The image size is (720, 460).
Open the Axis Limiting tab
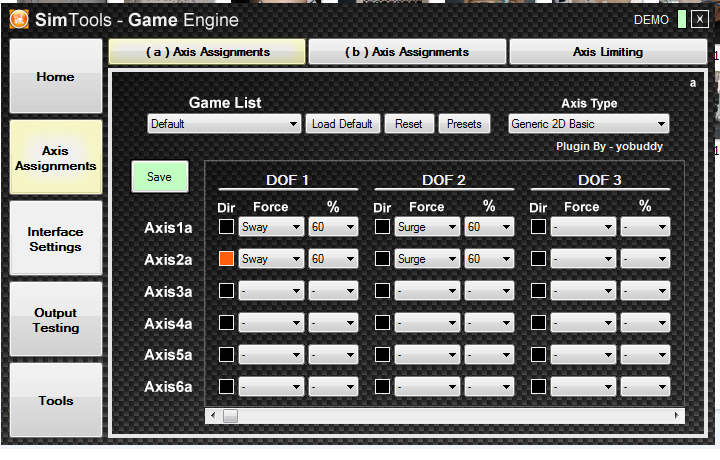[608, 52]
